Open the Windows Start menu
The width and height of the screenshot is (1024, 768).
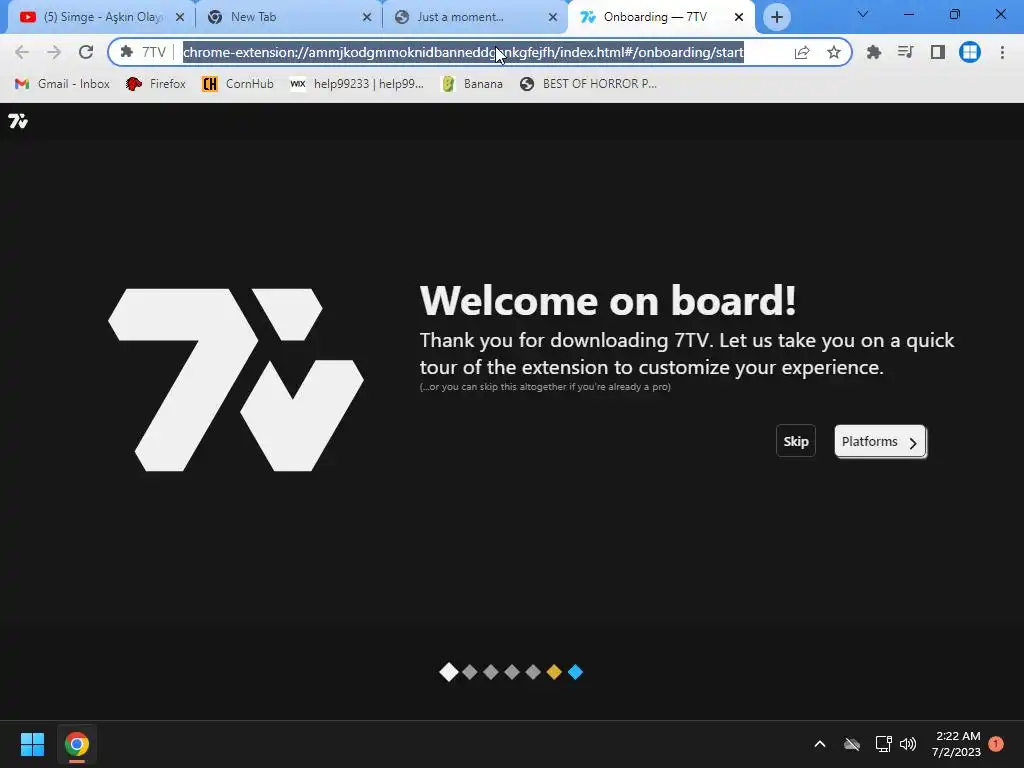32,744
